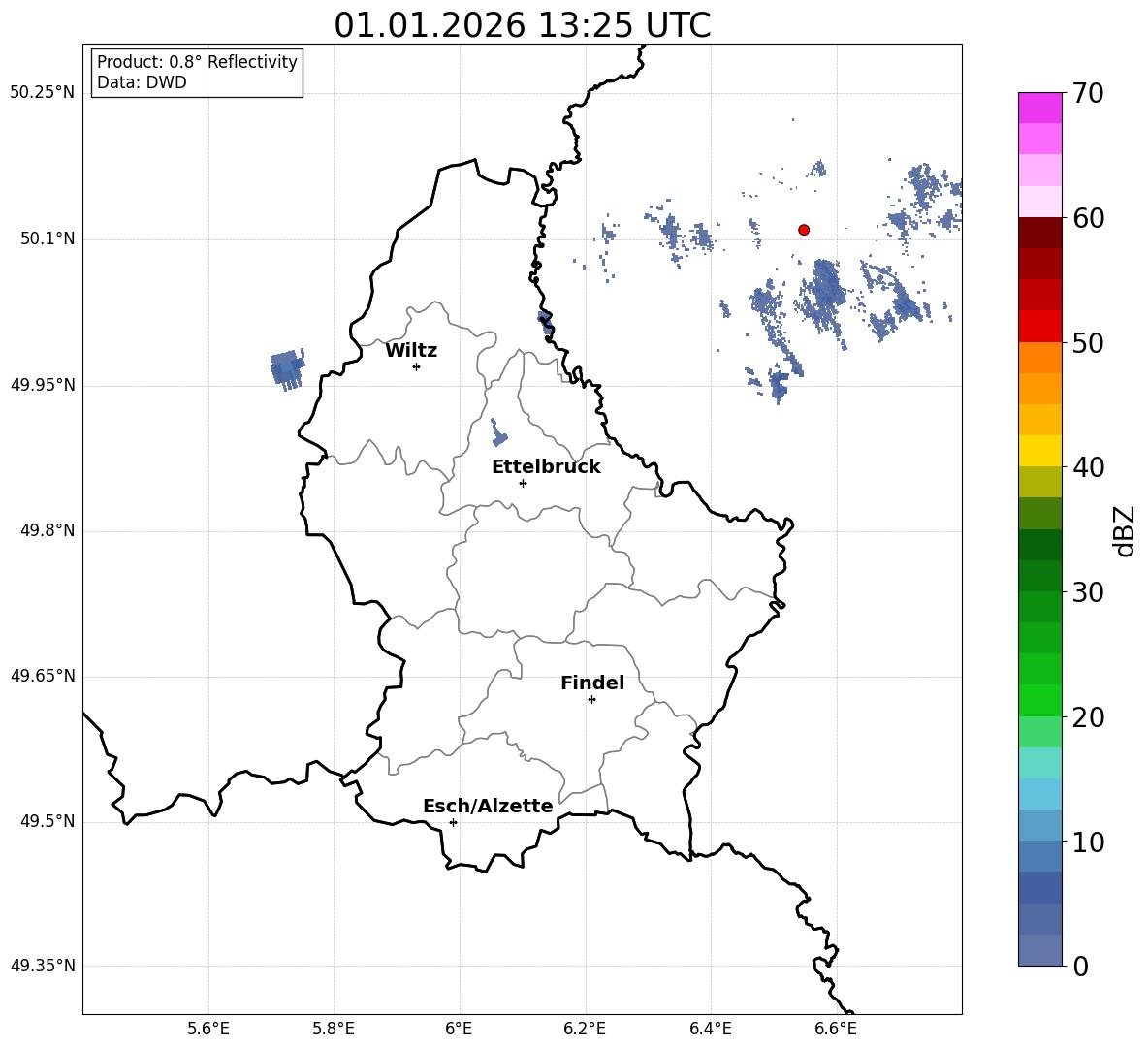Click the cross marker below Esch/Alzette
The height and width of the screenshot is (1048, 1148).
(x=453, y=822)
